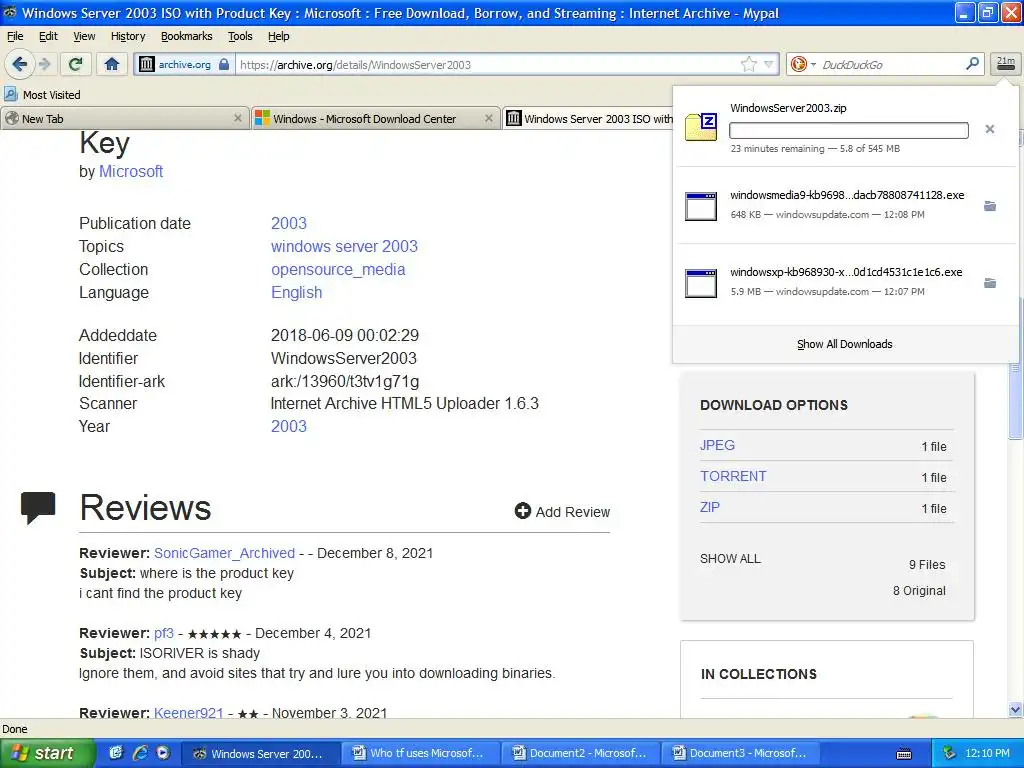Open containing folder for windowsxp-kb968930 file
Image resolution: width=1024 pixels, height=768 pixels.
tap(990, 283)
